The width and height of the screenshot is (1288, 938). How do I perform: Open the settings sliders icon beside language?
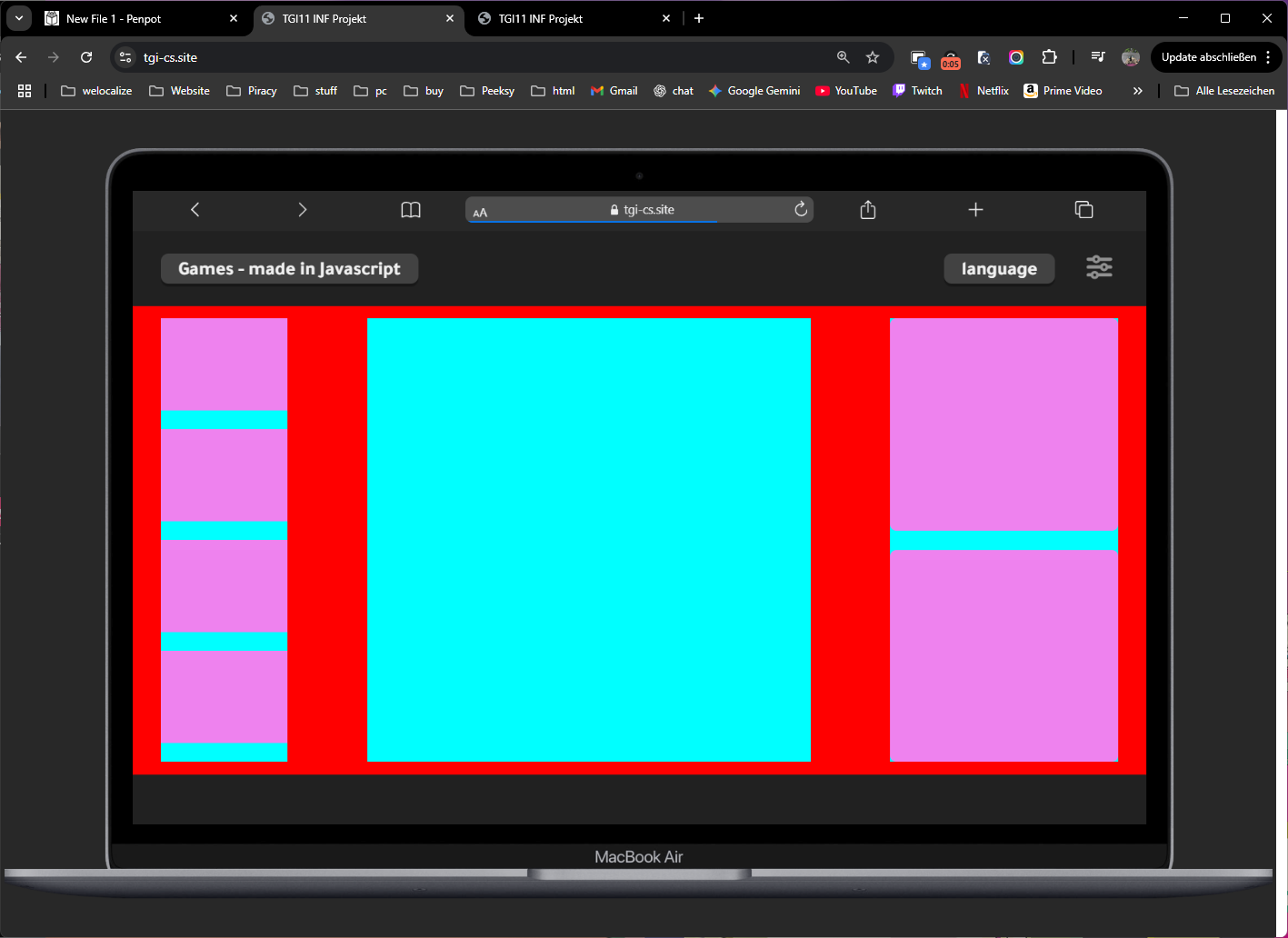click(x=1099, y=267)
